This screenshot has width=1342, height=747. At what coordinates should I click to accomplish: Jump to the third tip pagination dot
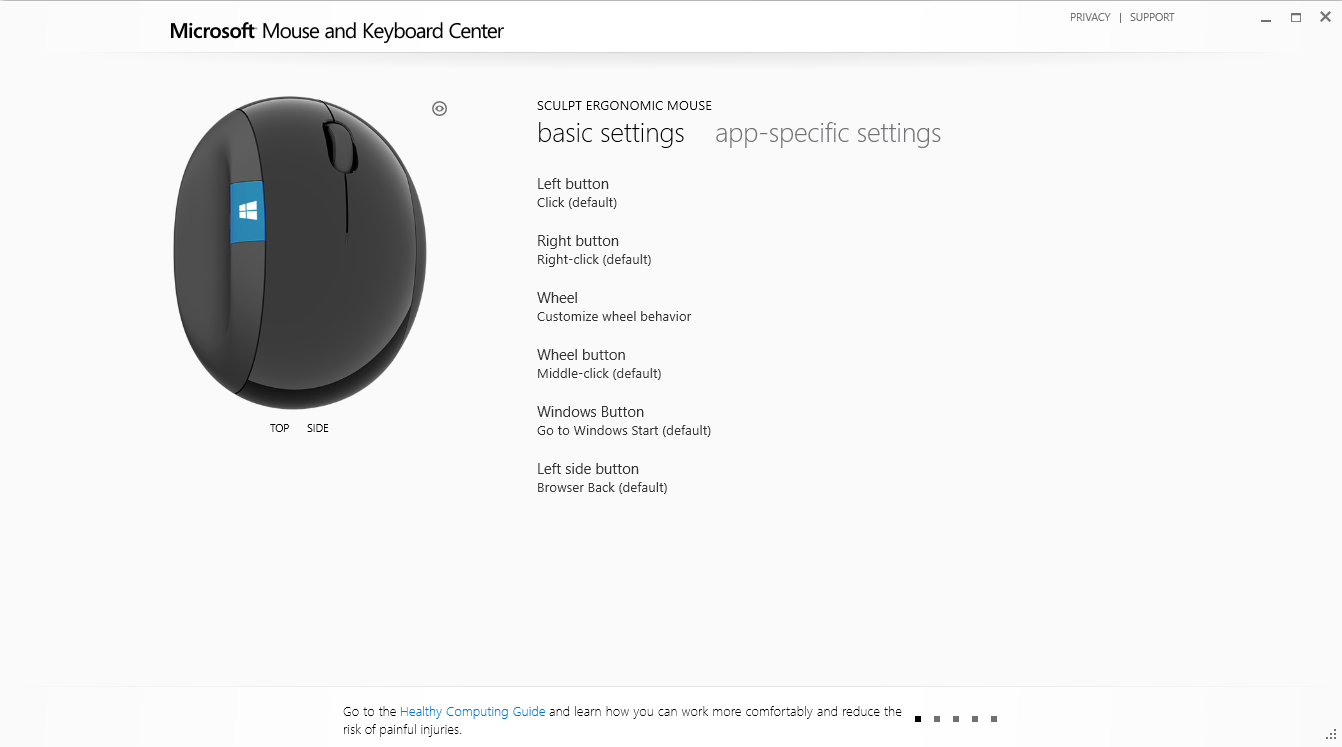click(956, 719)
